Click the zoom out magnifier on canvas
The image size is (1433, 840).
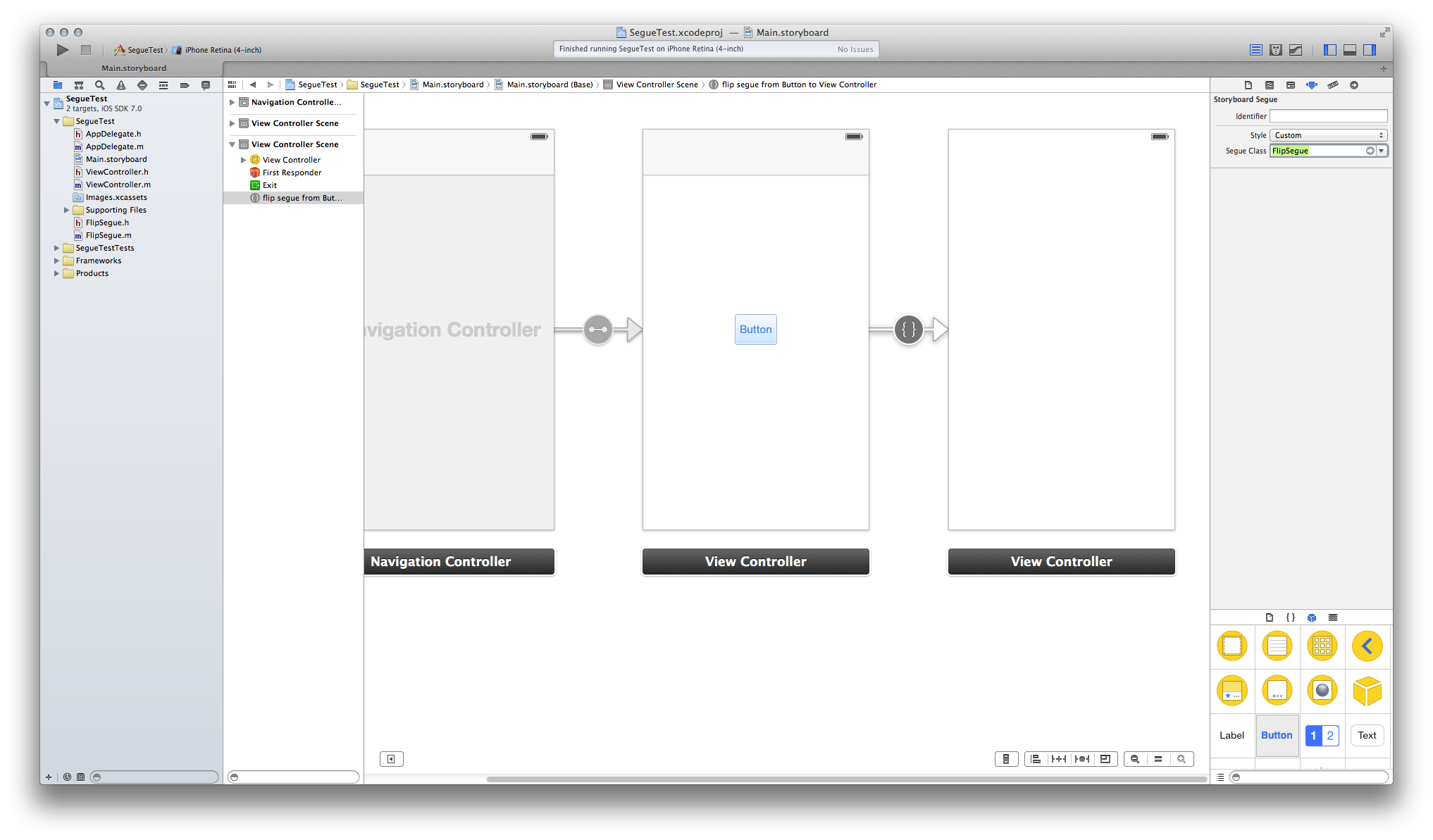click(x=1135, y=759)
